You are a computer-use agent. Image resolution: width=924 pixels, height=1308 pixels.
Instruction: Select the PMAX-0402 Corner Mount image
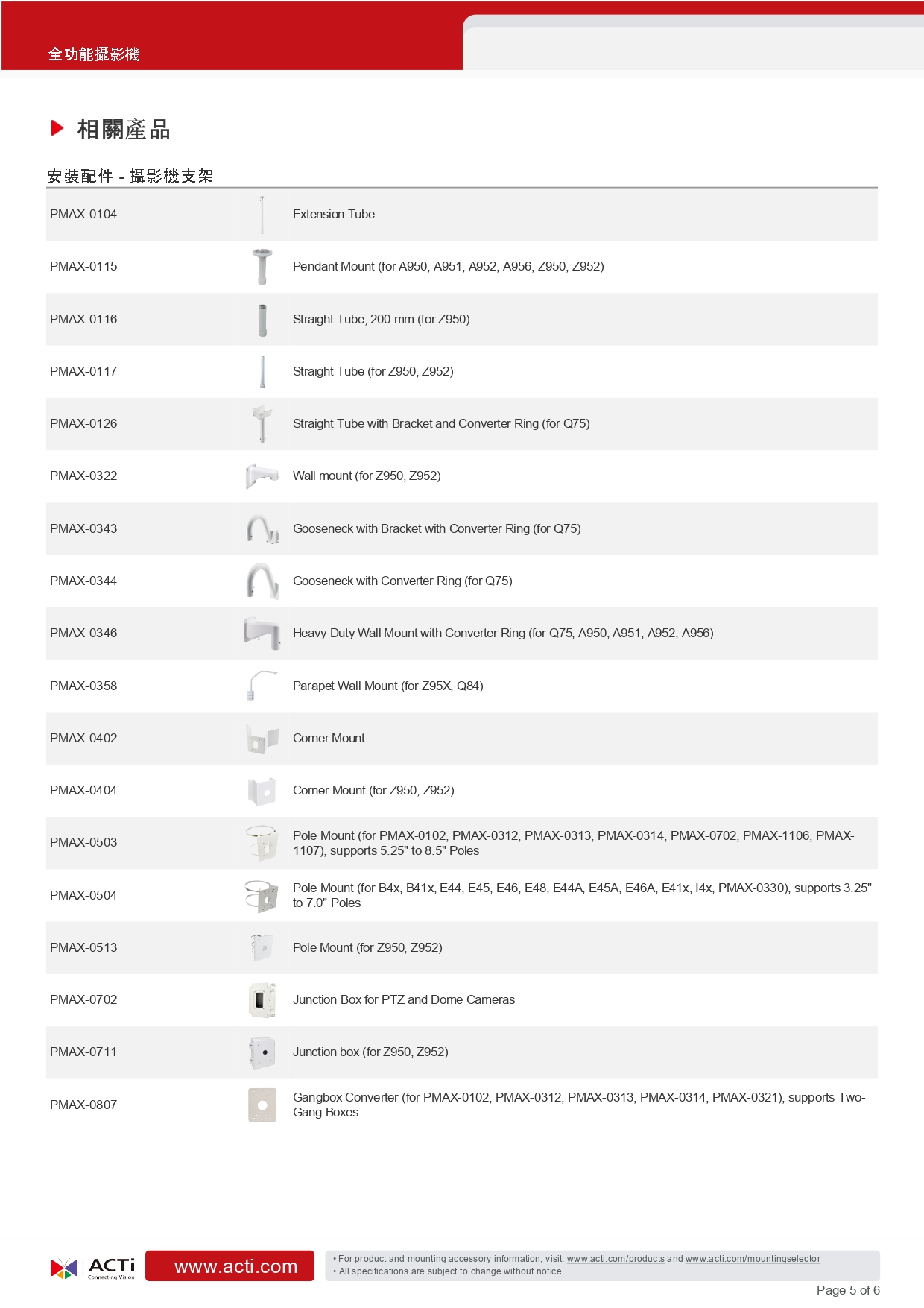point(262,738)
